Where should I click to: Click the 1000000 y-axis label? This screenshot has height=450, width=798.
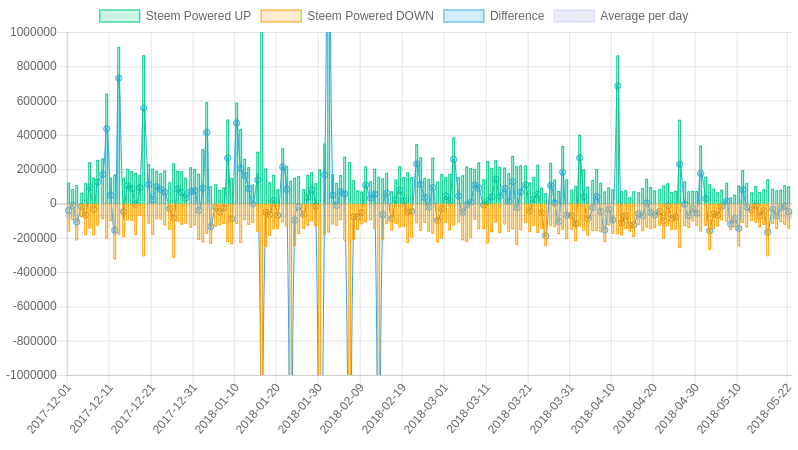click(33, 32)
